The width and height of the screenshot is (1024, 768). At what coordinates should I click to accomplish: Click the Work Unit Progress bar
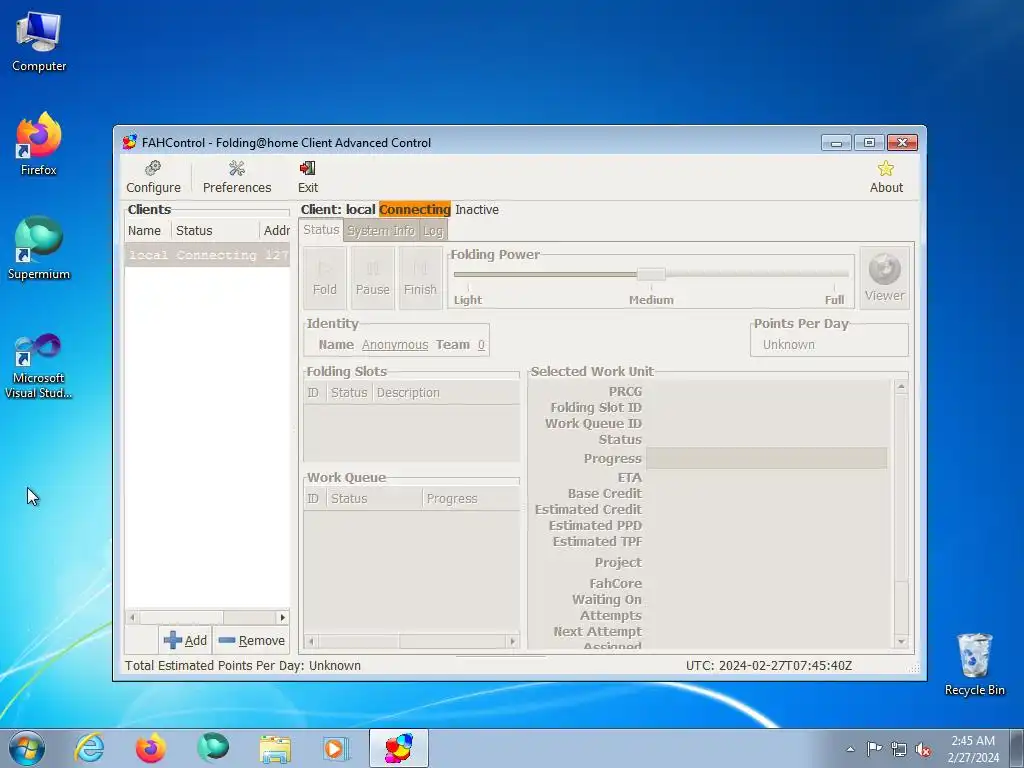point(767,458)
